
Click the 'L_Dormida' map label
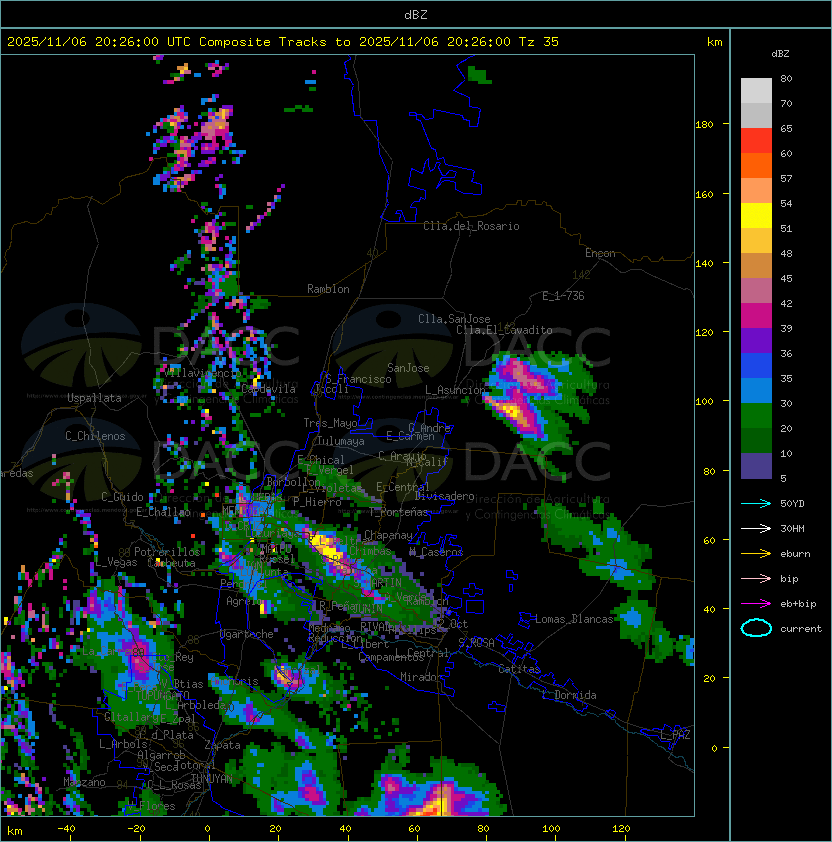click(x=569, y=695)
